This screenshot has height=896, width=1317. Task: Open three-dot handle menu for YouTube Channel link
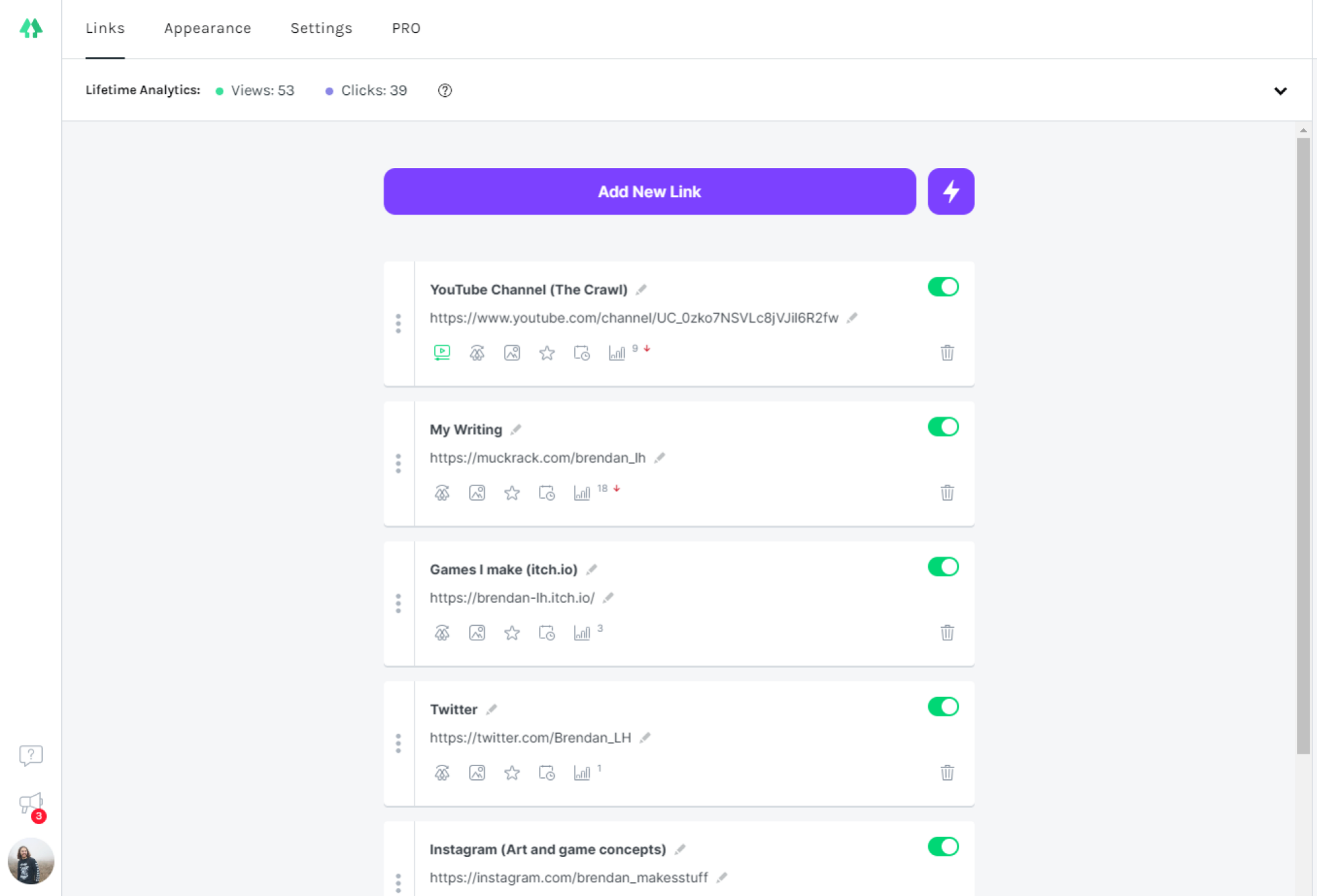click(x=398, y=323)
